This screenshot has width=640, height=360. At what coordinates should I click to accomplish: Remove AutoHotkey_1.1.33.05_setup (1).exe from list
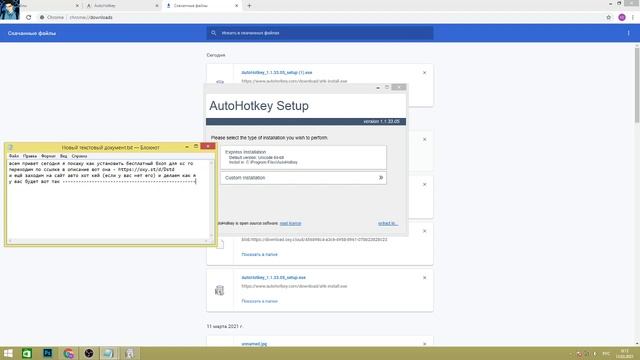click(x=424, y=73)
